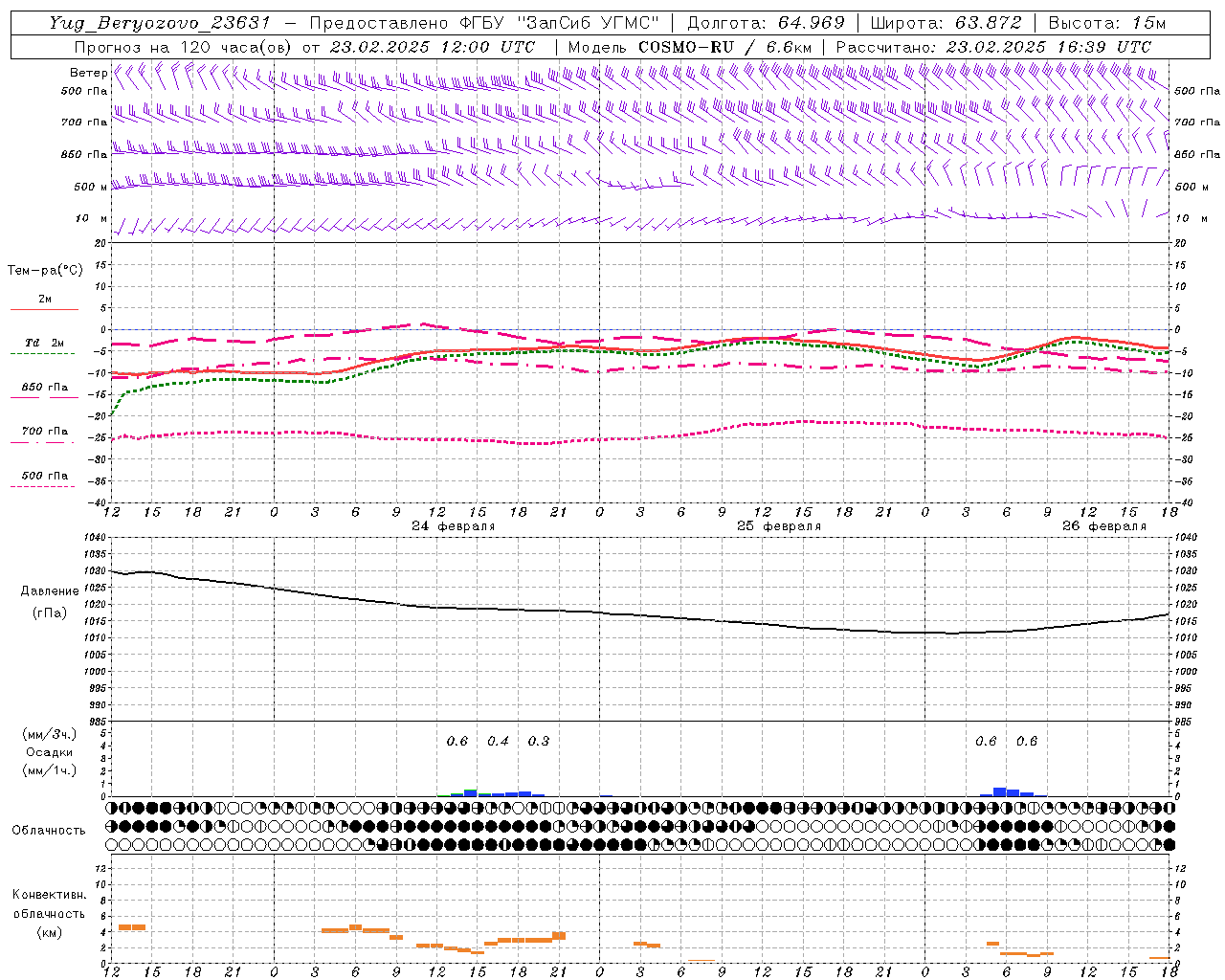1225x980 pixels.
Task: Click the 'Td 2м' dew point legend entry
Action: tap(44, 343)
